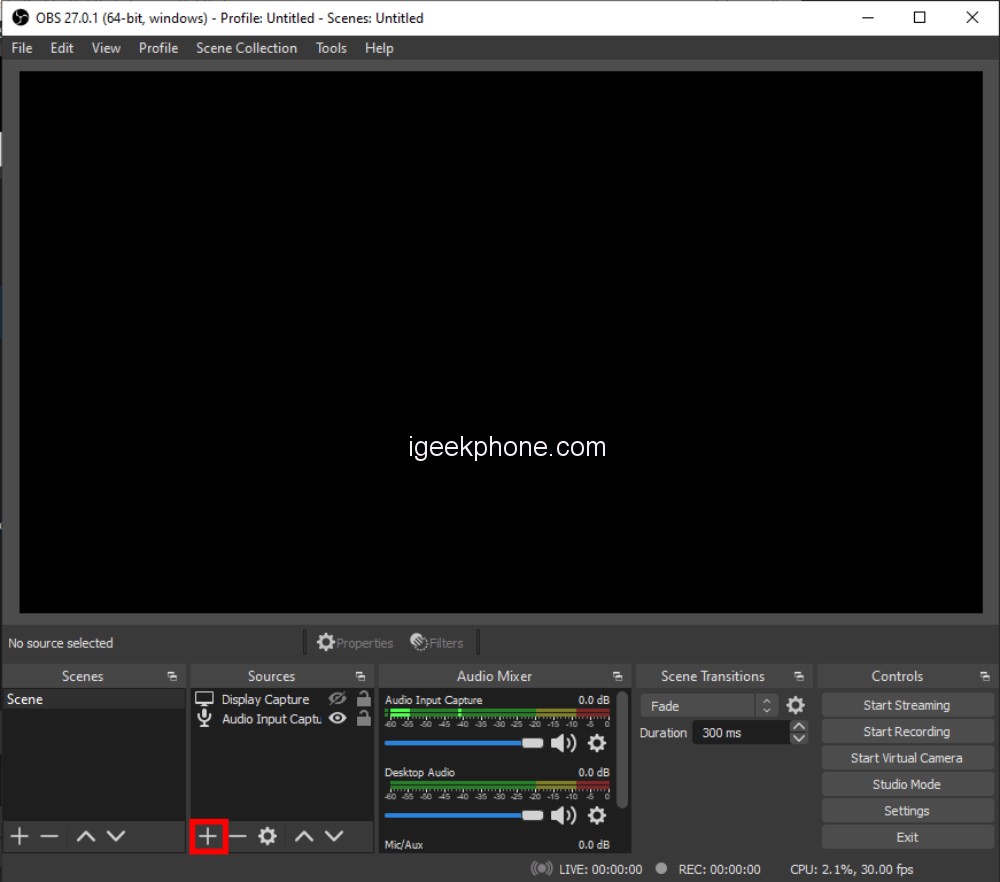Toggle lock on Display Capture source
1000x882 pixels.
coord(364,699)
